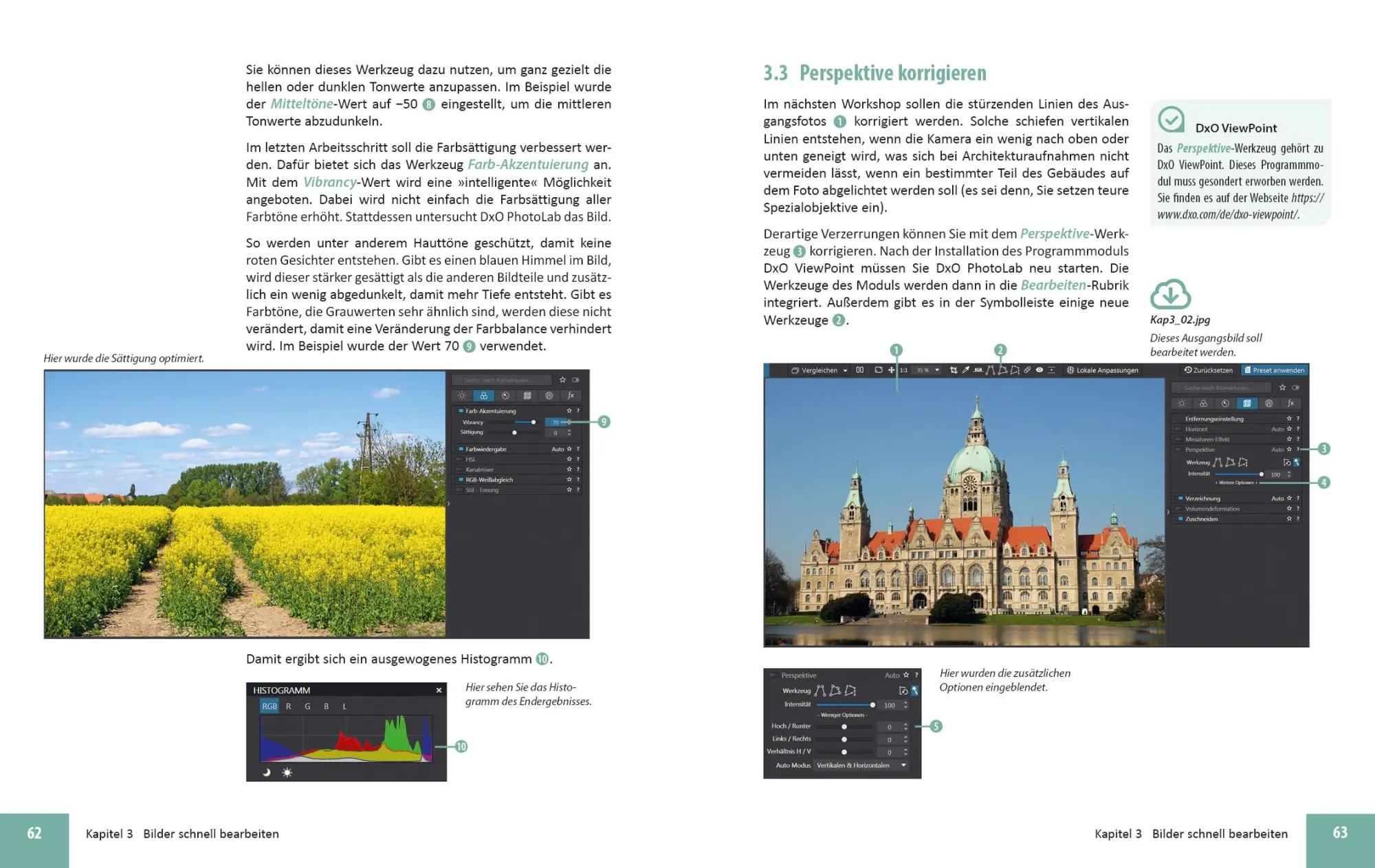Click the magic wand auto icon in the lower Perspektive panel
This screenshot has width=1375, height=868.
[915, 691]
